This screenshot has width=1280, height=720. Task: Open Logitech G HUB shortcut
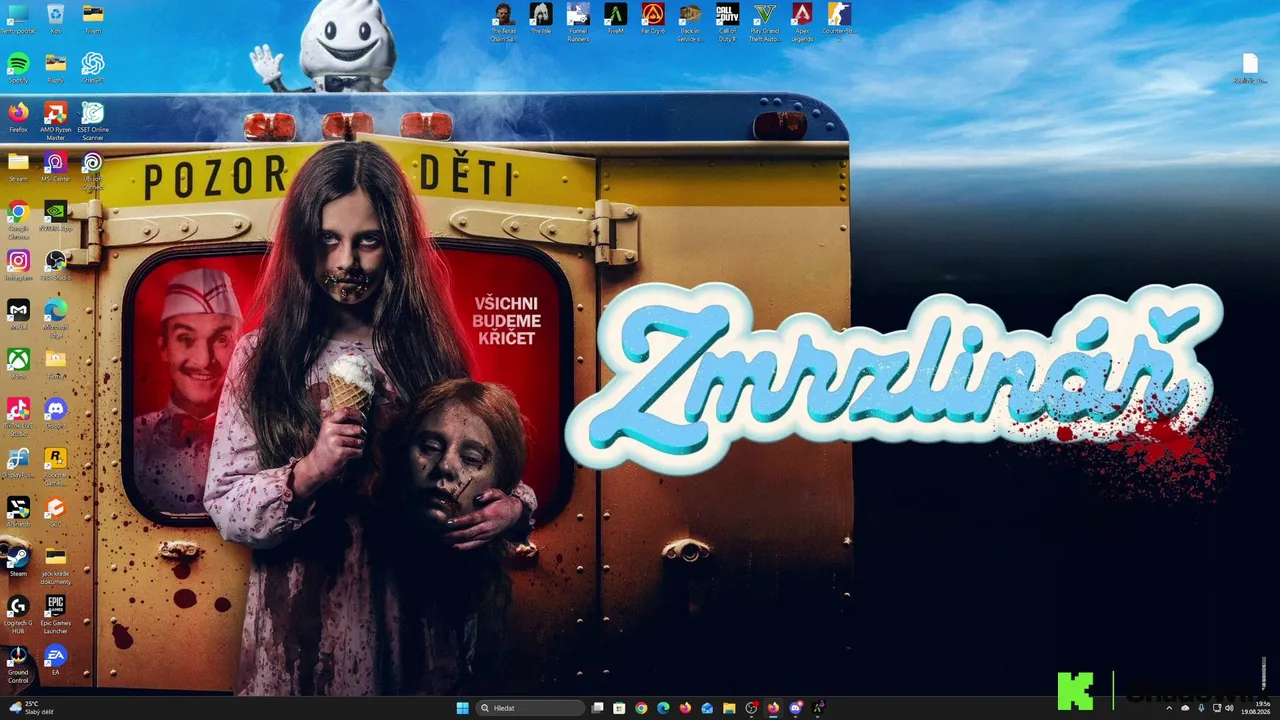pos(18,614)
